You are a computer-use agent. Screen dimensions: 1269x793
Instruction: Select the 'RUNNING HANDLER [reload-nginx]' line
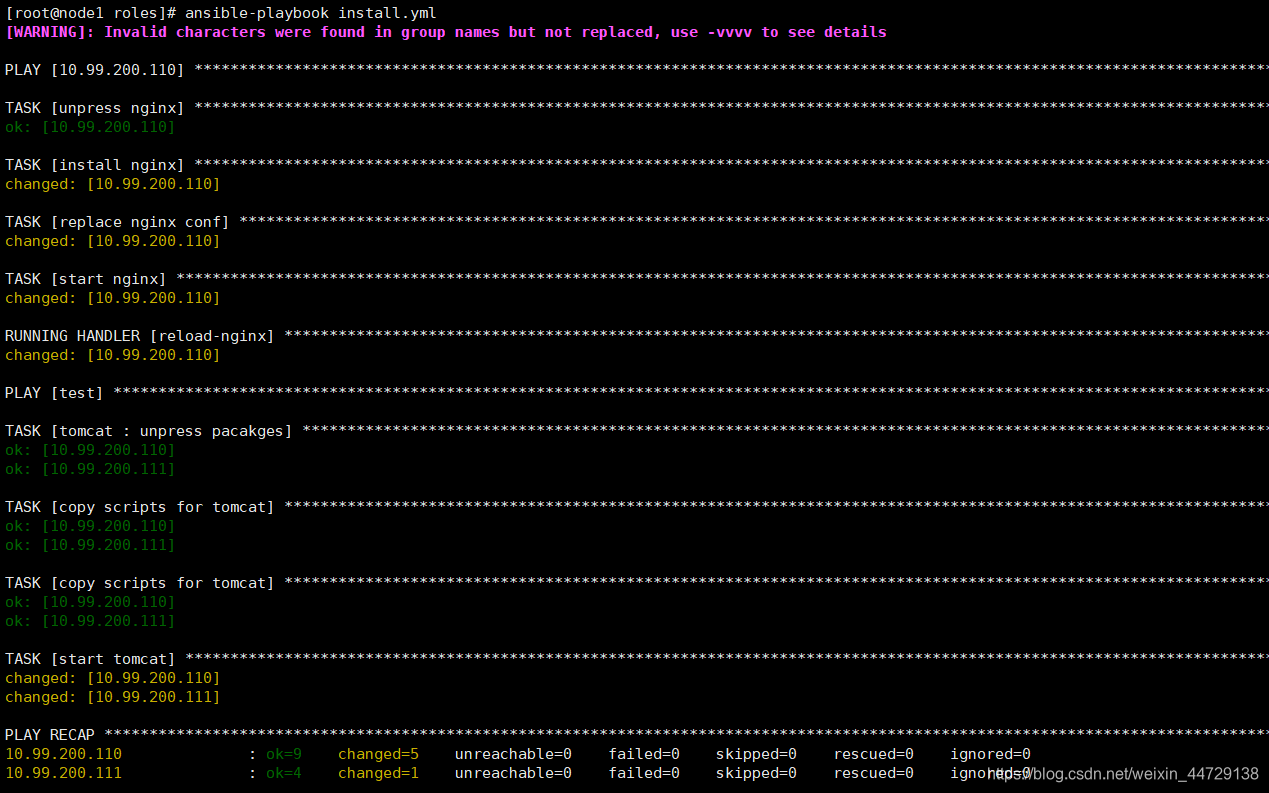[636, 336]
